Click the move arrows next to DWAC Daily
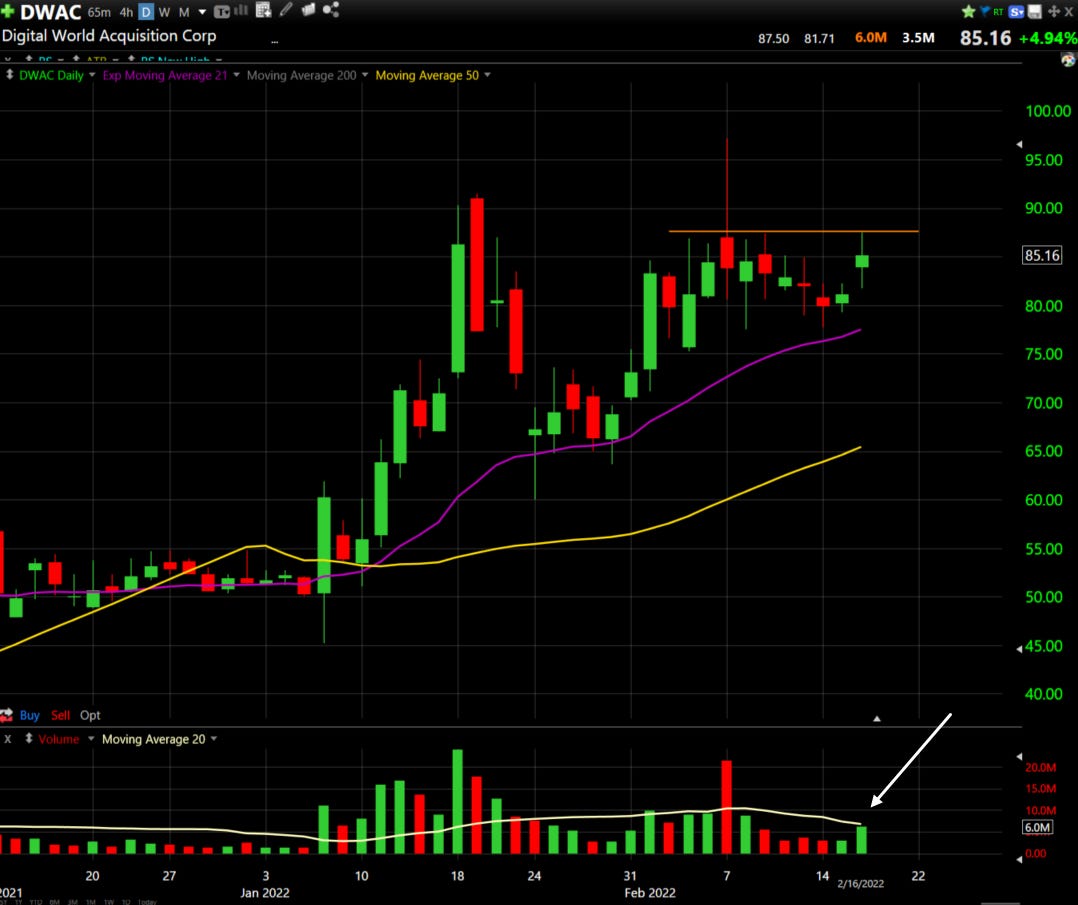 (10, 75)
